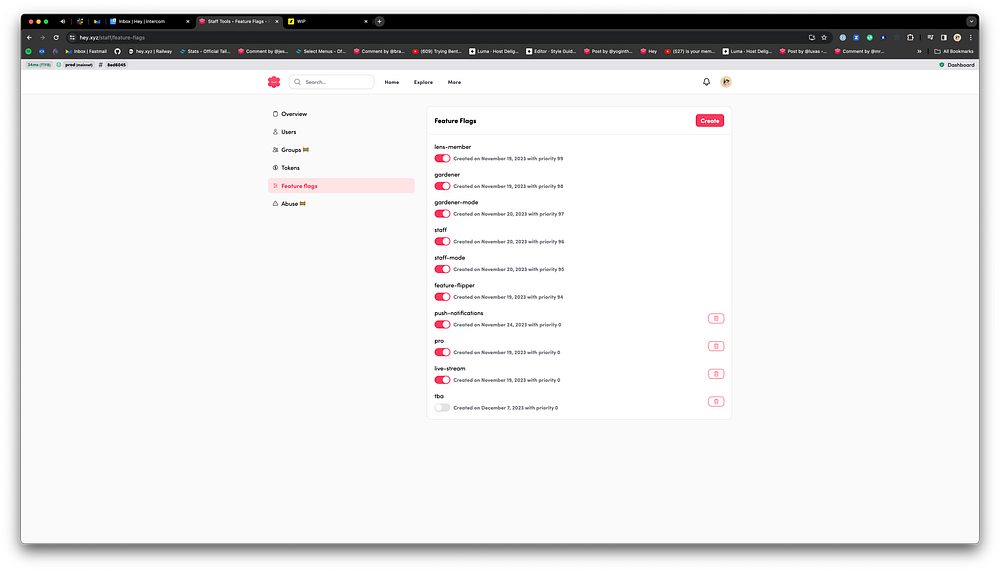Image resolution: width=1000 pixels, height=571 pixels.
Task: Delete the push-notifications feature flag
Action: (716, 318)
